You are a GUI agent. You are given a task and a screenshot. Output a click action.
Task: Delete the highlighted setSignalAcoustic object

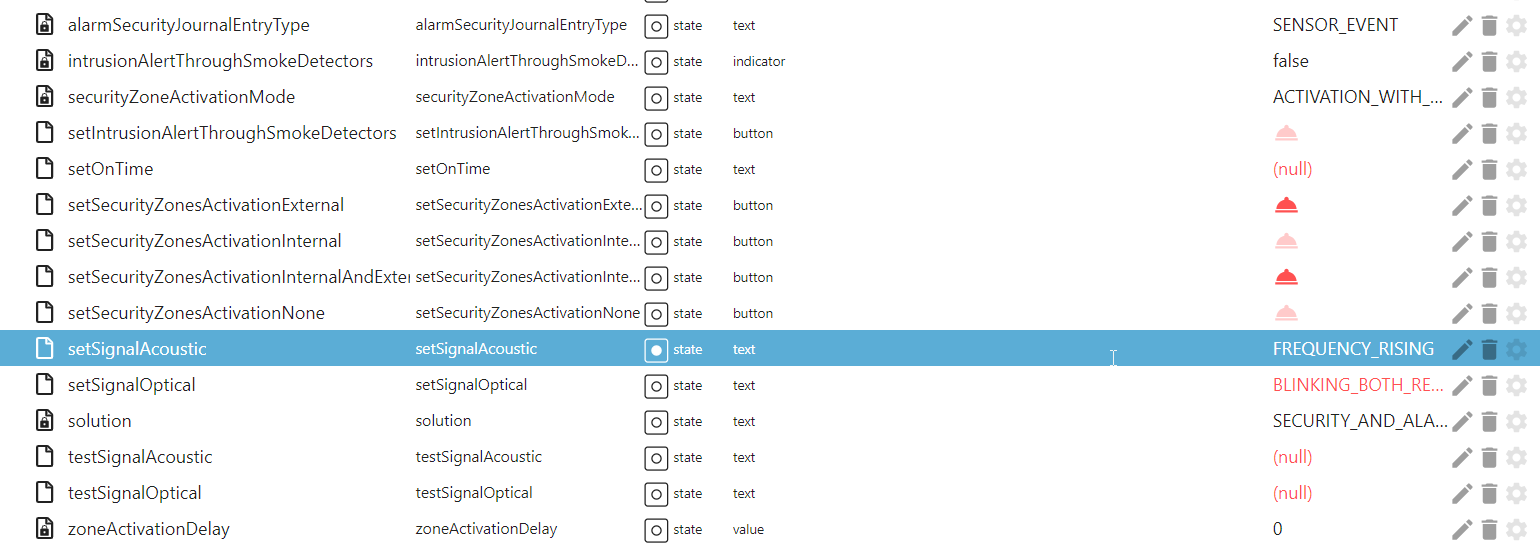[x=1489, y=349]
